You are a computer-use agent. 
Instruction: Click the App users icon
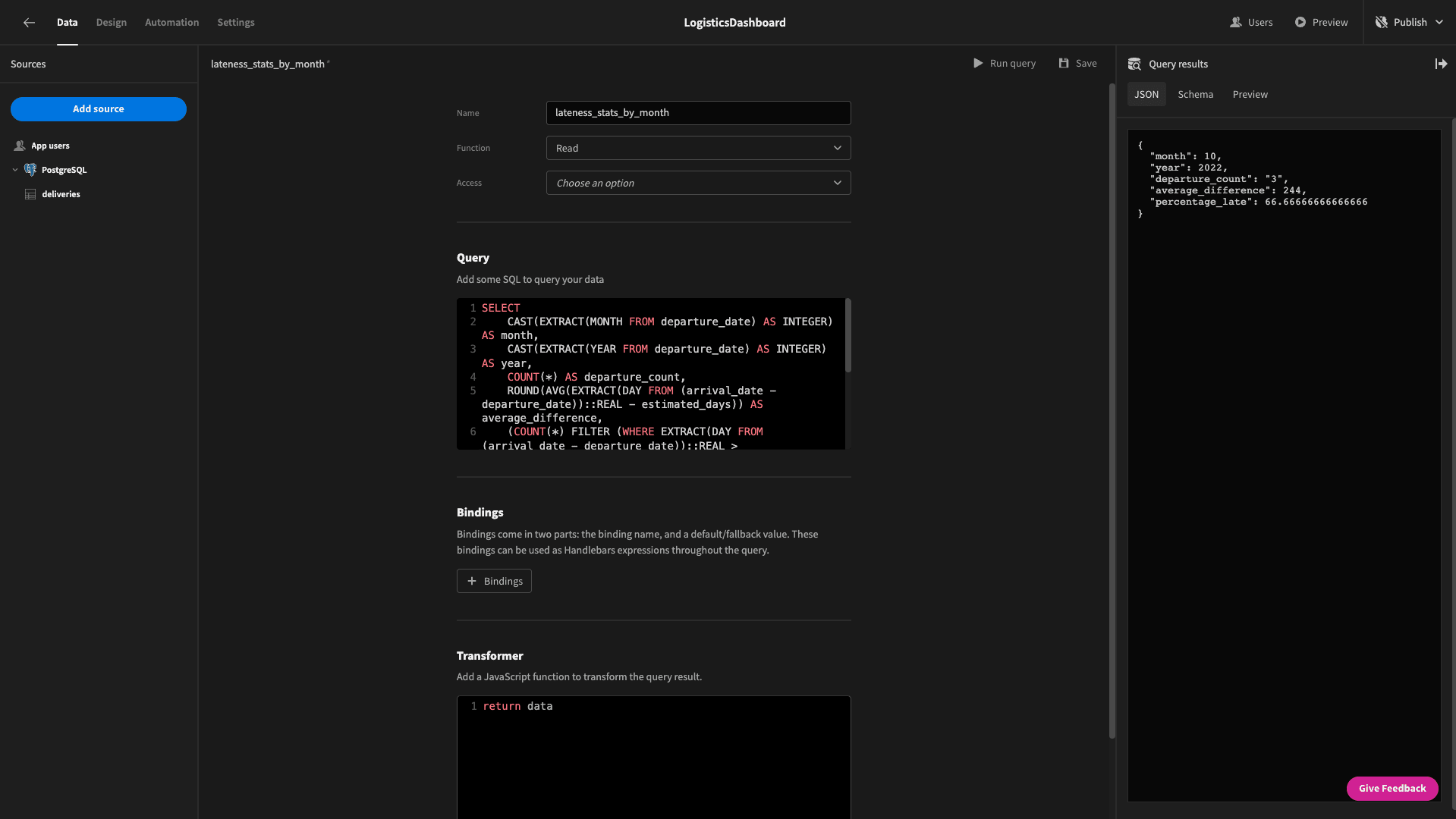(x=20, y=146)
